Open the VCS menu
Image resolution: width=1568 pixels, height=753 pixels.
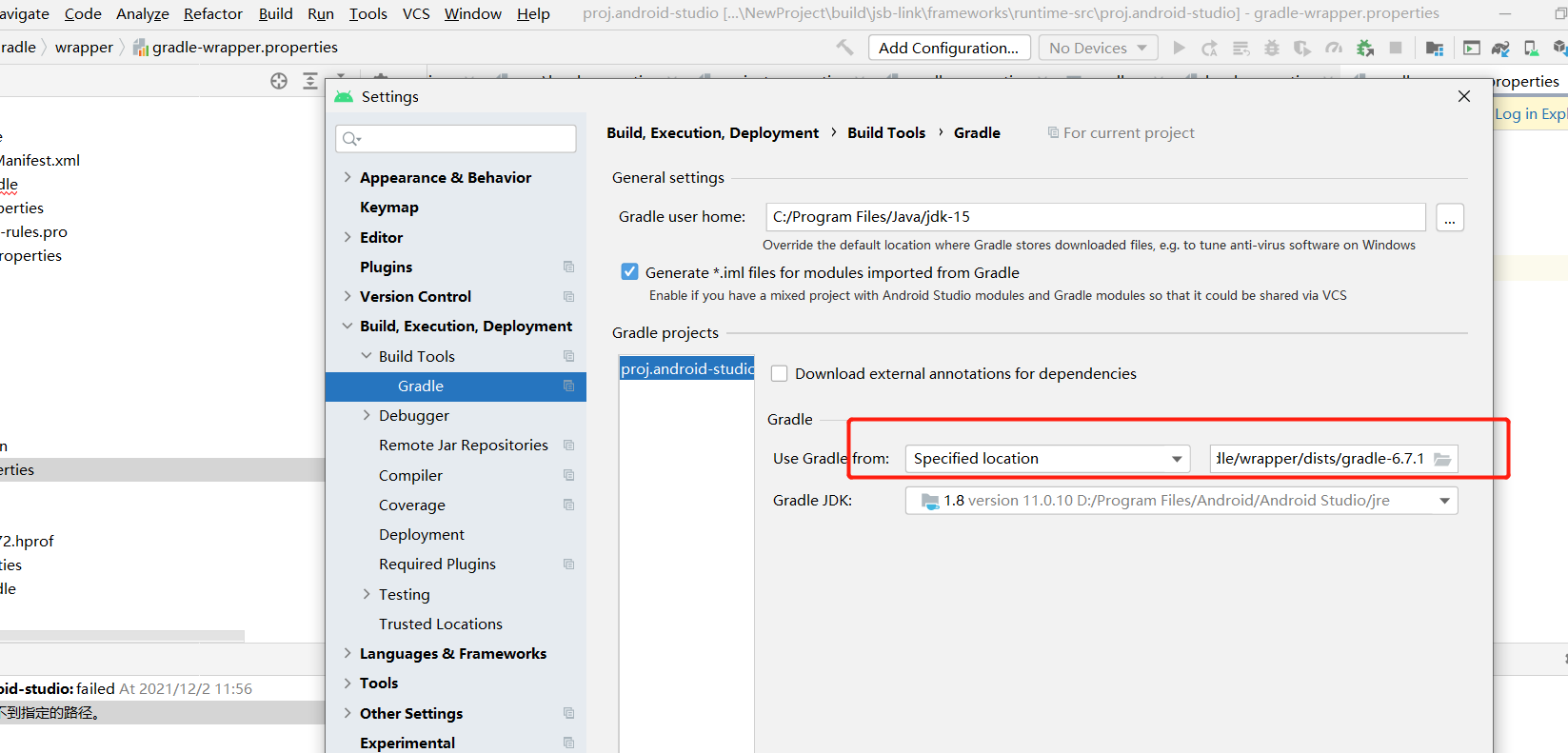[416, 13]
